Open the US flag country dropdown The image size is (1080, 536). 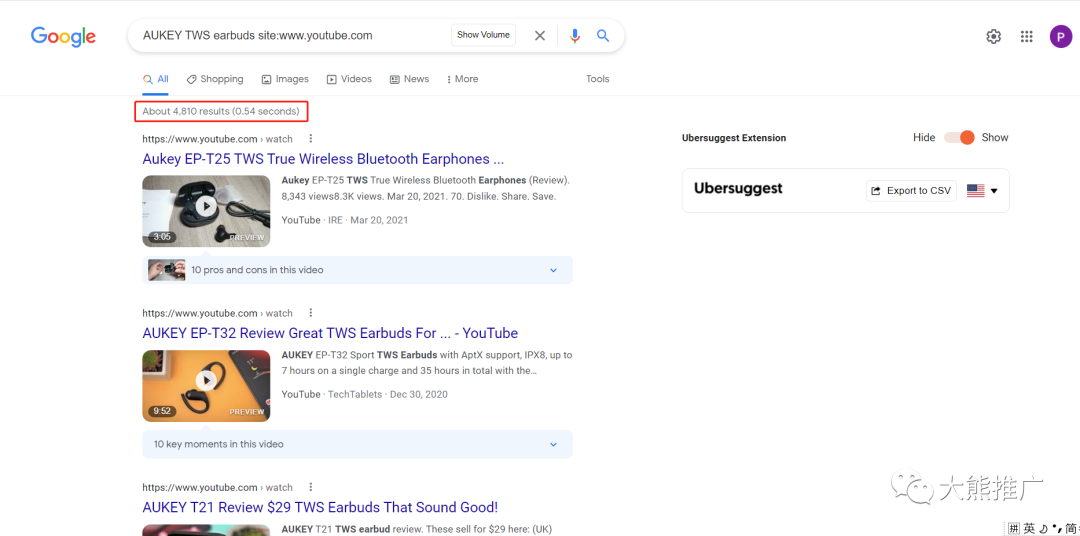982,191
